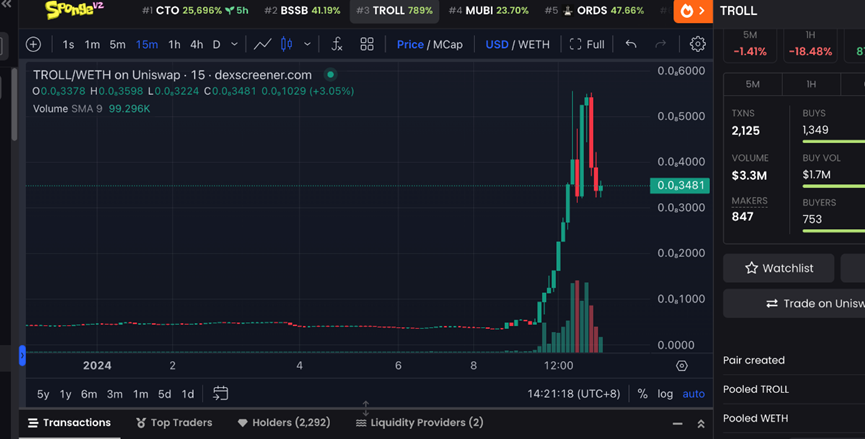This screenshot has width=865, height=439.
Task: Toggle log scale mode
Action: click(x=665, y=394)
